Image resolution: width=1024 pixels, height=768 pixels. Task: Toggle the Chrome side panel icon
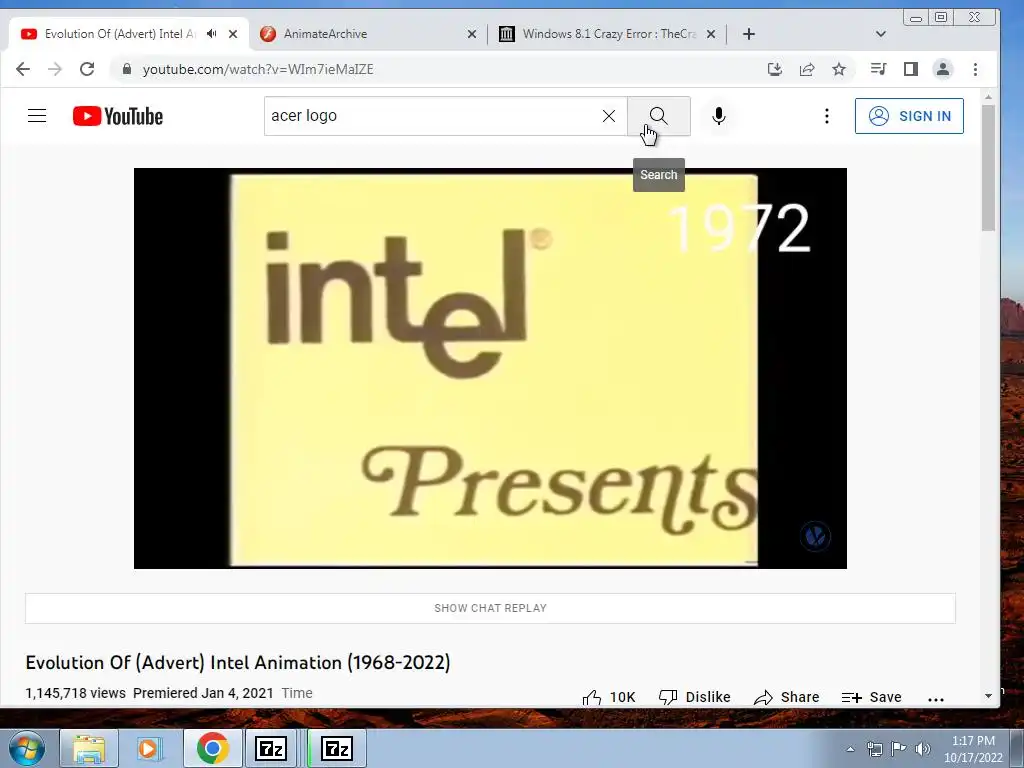[x=910, y=69]
